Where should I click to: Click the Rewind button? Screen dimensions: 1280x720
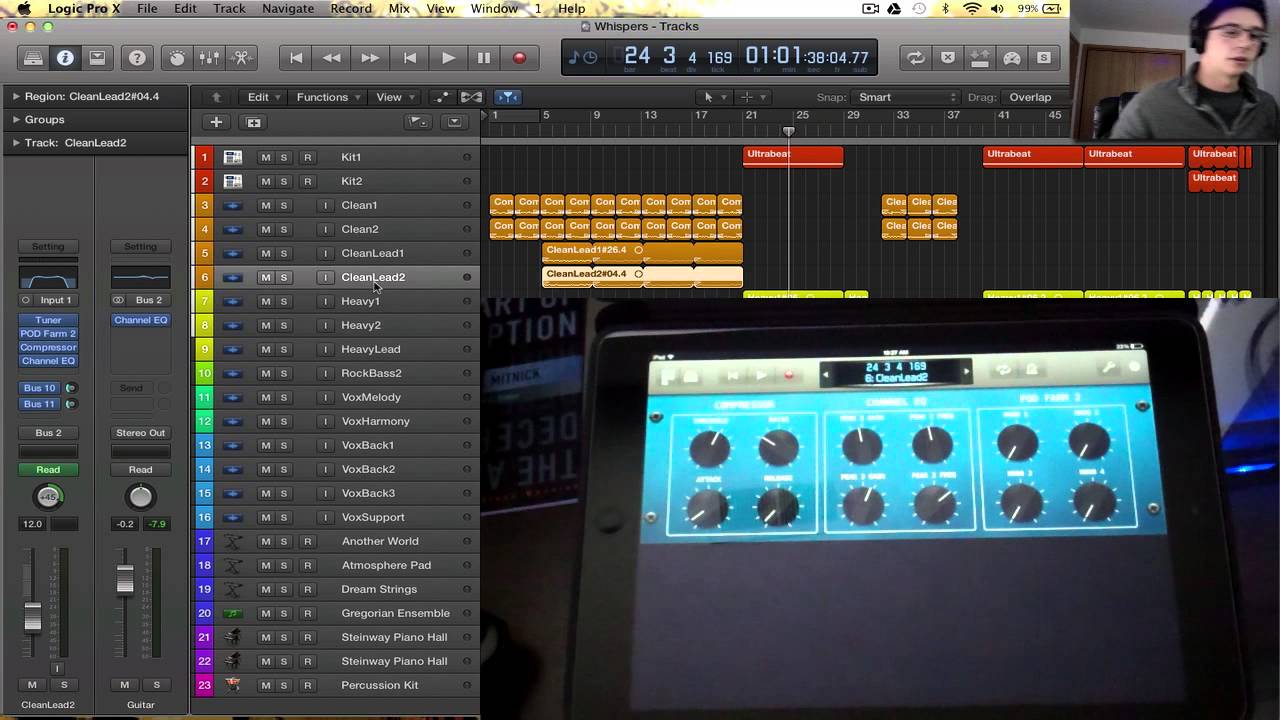pyautogui.click(x=332, y=58)
